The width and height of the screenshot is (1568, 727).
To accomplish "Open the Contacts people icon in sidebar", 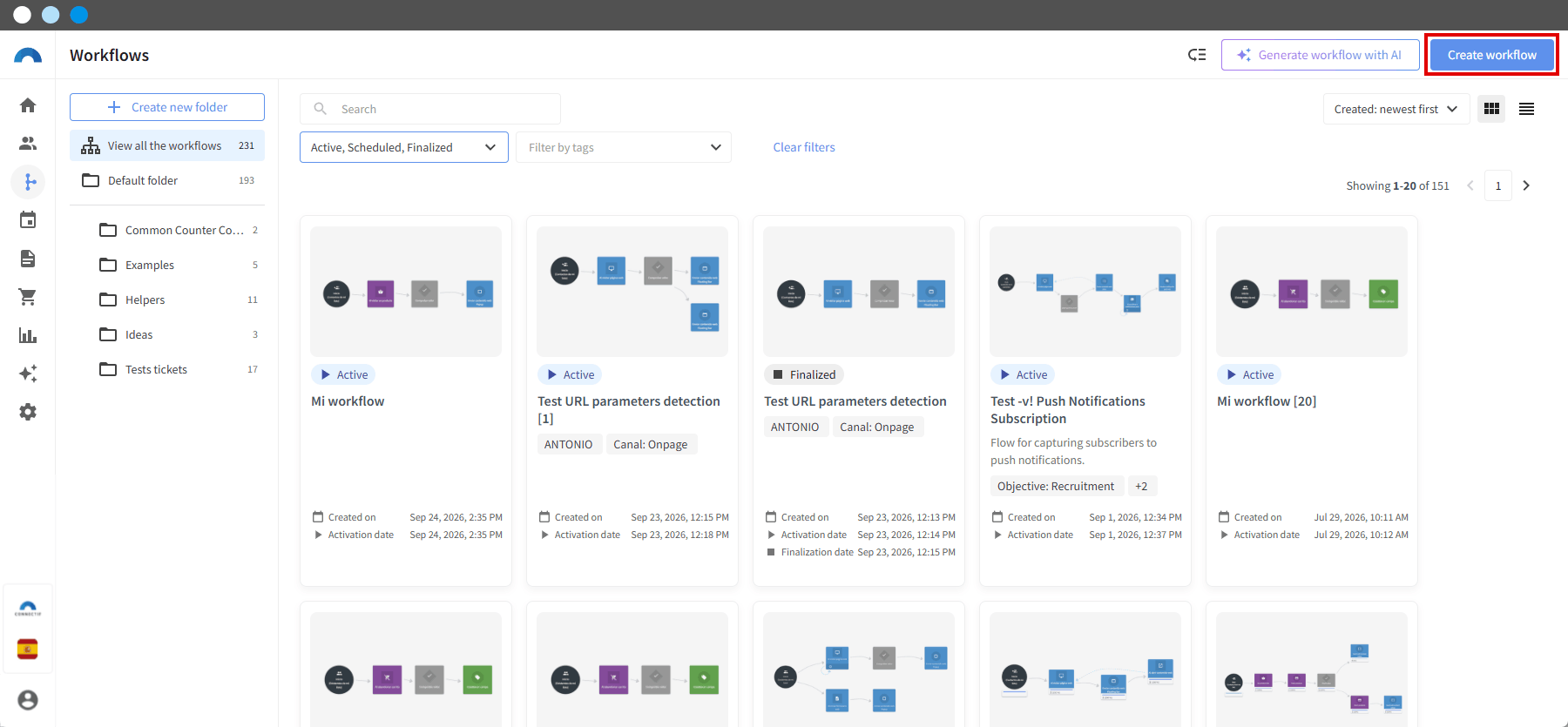I will click(x=28, y=144).
